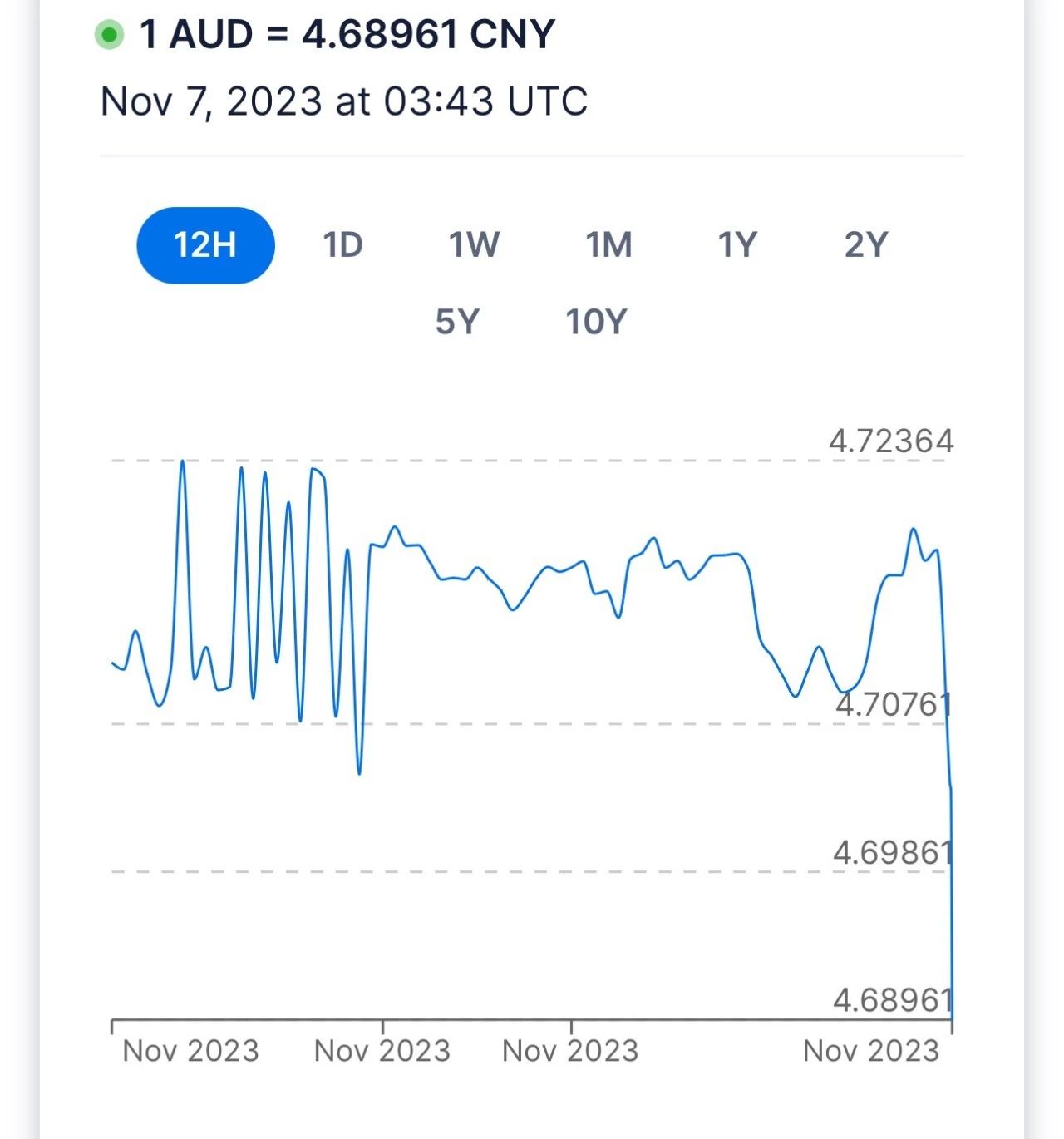Click the second Nov 2023 tick label

coord(382,1051)
